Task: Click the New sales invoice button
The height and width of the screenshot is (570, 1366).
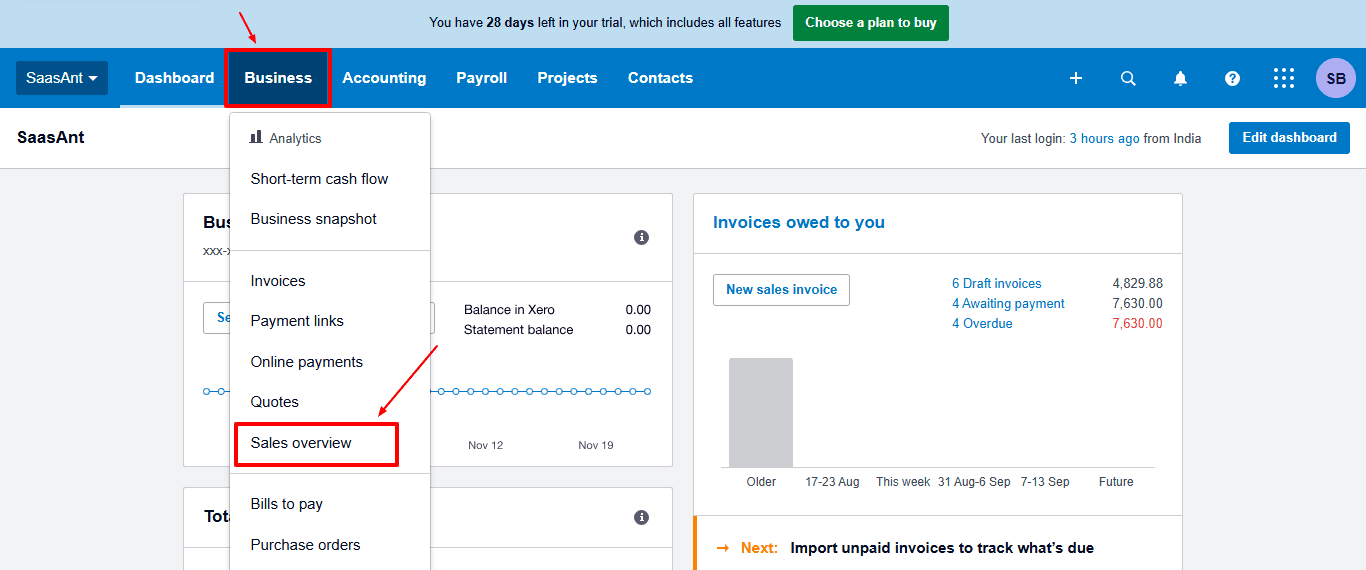Action: point(781,290)
